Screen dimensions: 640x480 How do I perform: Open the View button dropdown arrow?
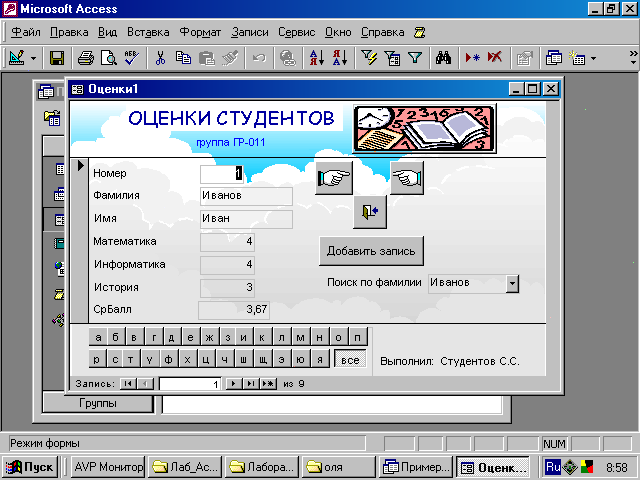[x=33, y=58]
